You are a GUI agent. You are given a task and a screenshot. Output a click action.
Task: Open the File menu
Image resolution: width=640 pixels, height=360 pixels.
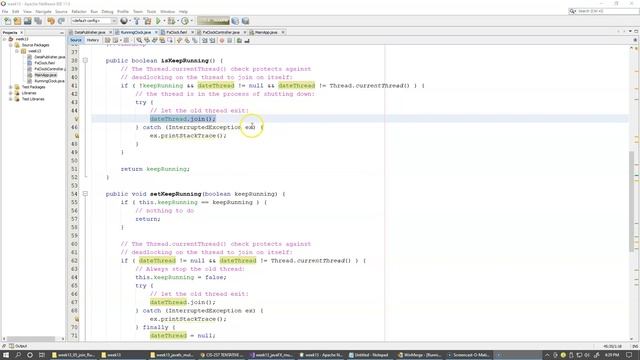pos(5,11)
